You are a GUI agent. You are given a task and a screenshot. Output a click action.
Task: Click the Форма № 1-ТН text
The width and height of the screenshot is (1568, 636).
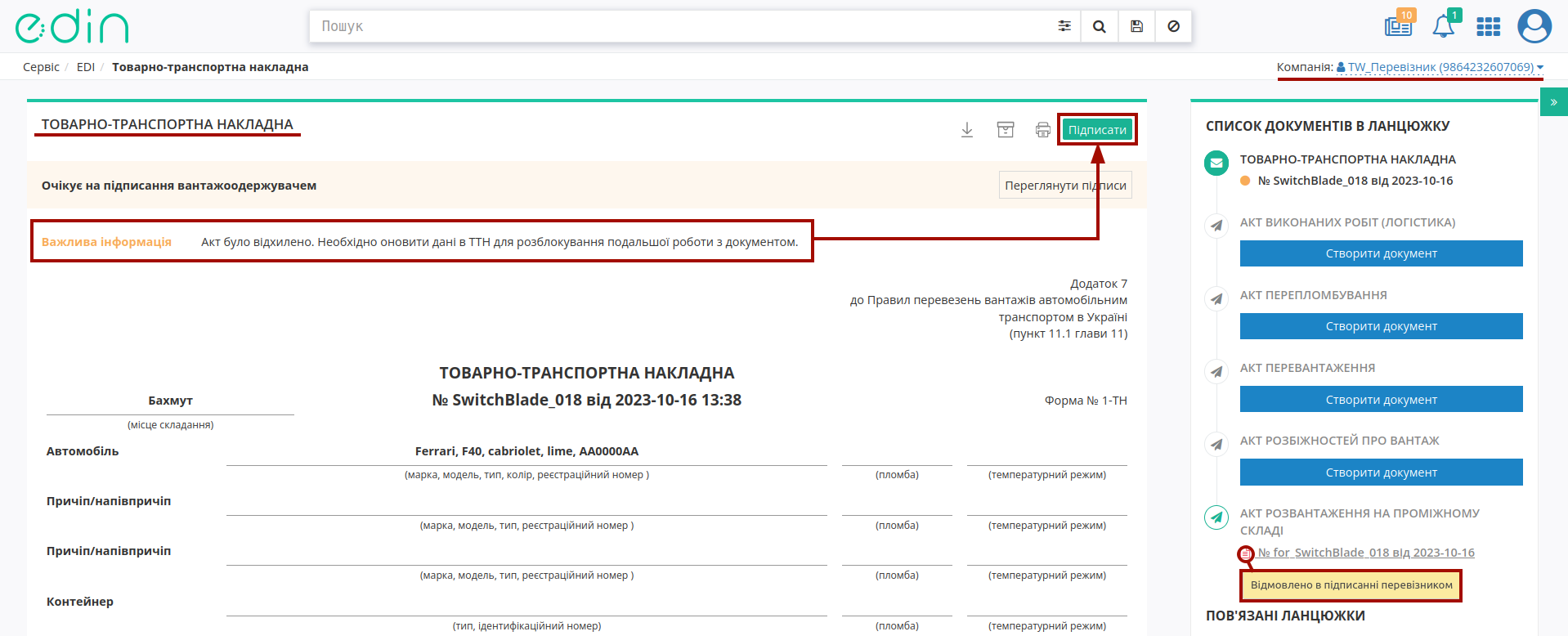1086,401
